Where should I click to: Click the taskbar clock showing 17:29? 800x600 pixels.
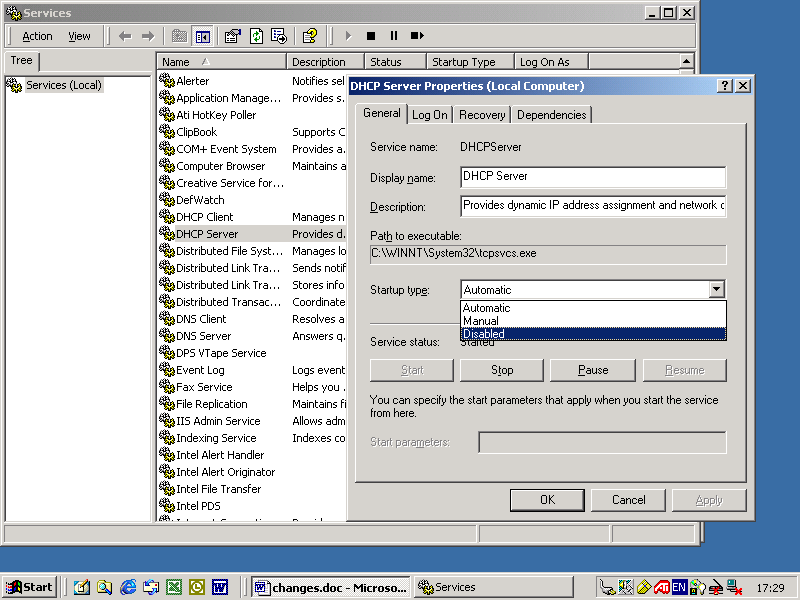click(x=770, y=588)
